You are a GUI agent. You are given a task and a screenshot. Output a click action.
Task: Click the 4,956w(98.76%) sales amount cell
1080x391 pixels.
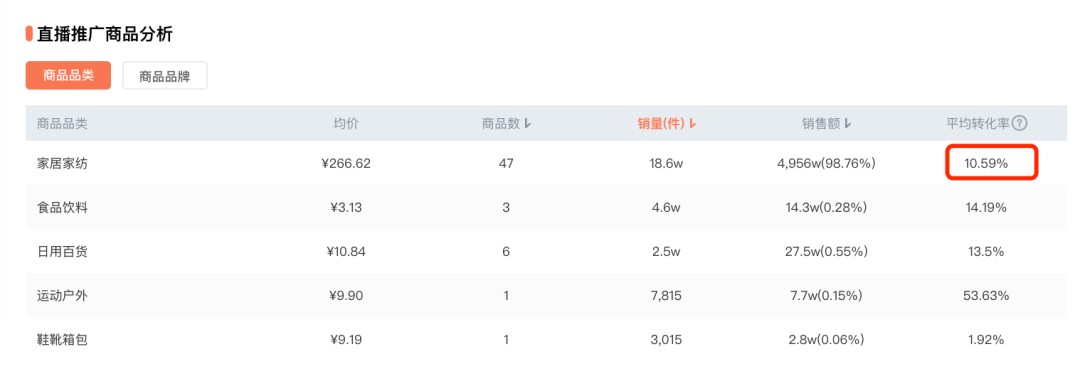(x=825, y=163)
